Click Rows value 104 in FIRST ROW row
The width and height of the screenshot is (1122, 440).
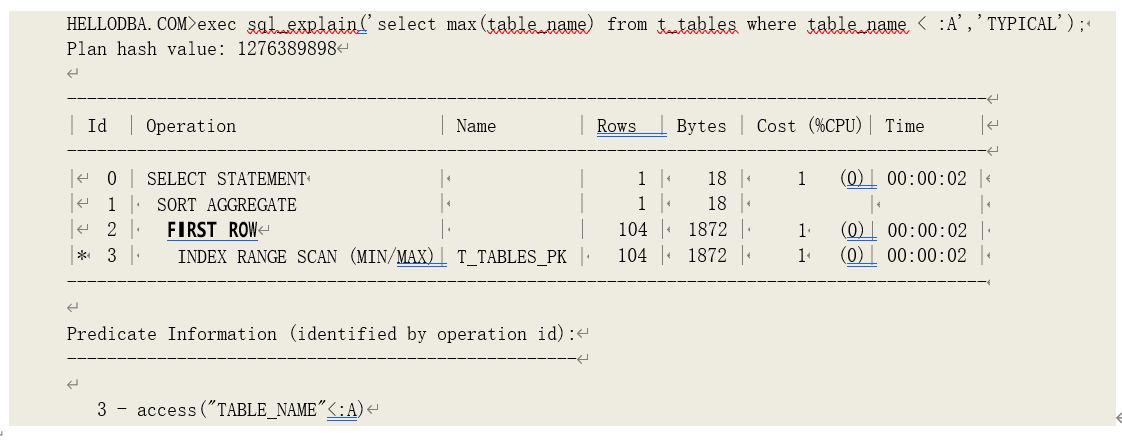(633, 230)
